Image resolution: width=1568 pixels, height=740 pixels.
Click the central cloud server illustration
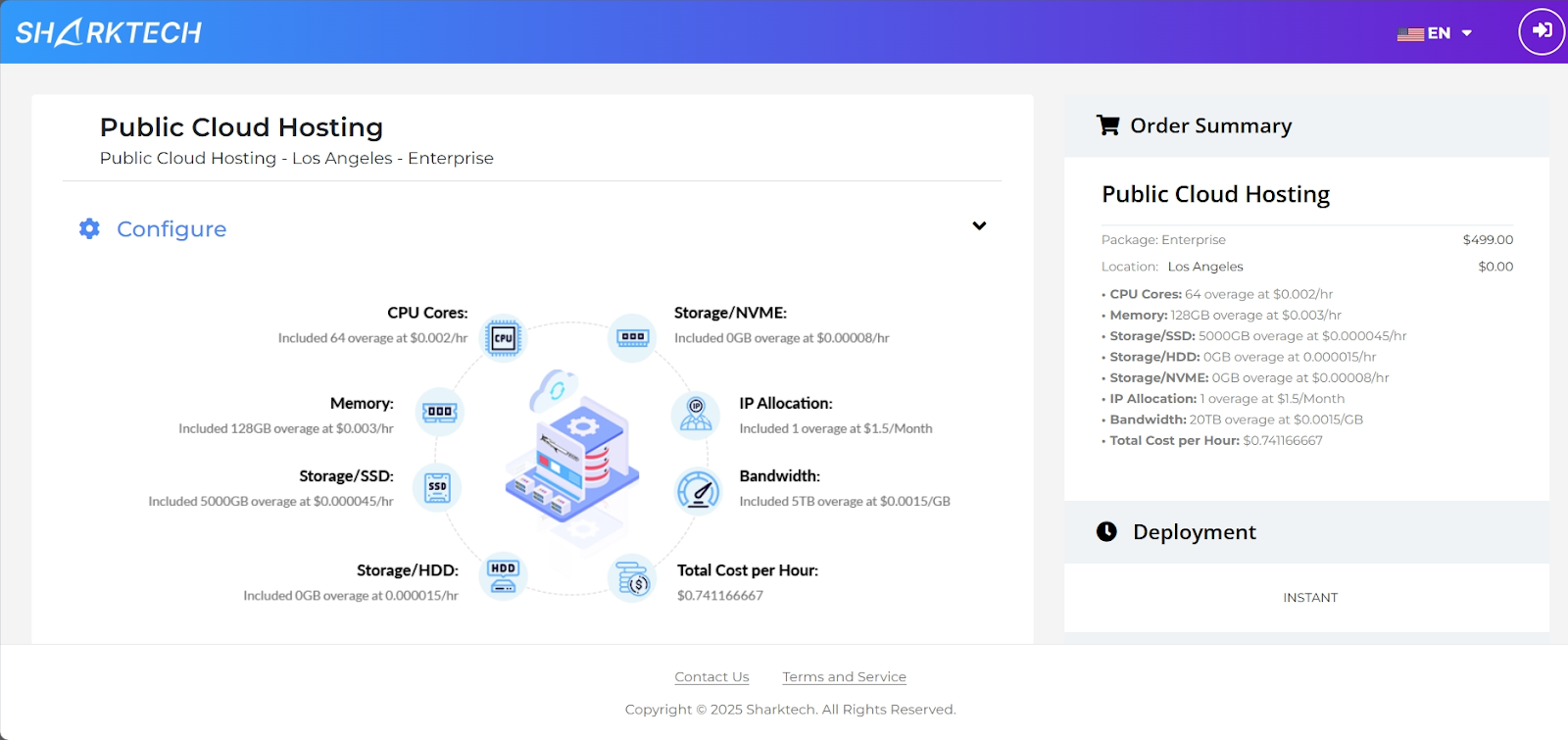pos(571,446)
